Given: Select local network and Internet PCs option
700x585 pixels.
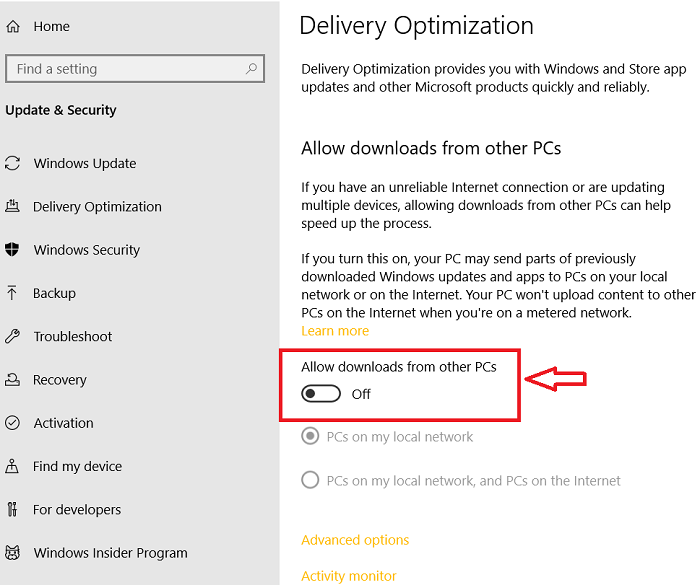Looking at the screenshot, I should pyautogui.click(x=310, y=480).
